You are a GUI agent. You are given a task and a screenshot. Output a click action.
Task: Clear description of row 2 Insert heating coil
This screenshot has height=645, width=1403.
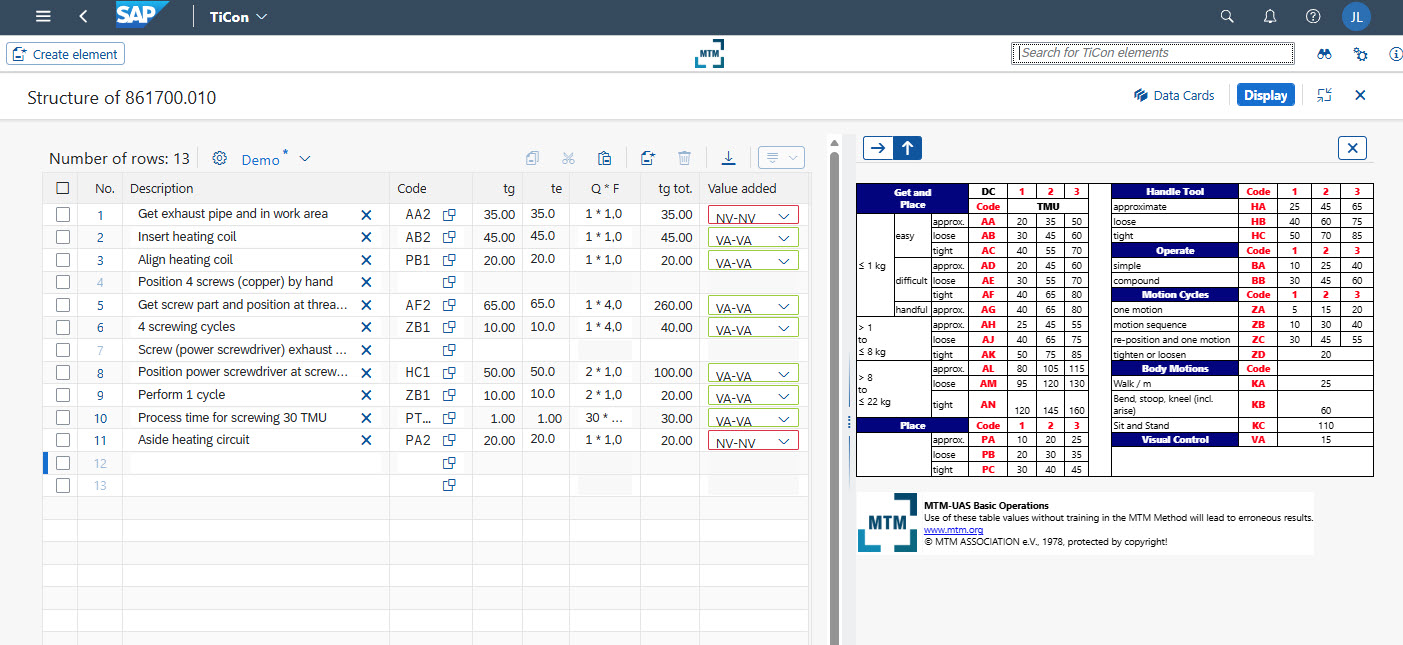click(x=366, y=237)
